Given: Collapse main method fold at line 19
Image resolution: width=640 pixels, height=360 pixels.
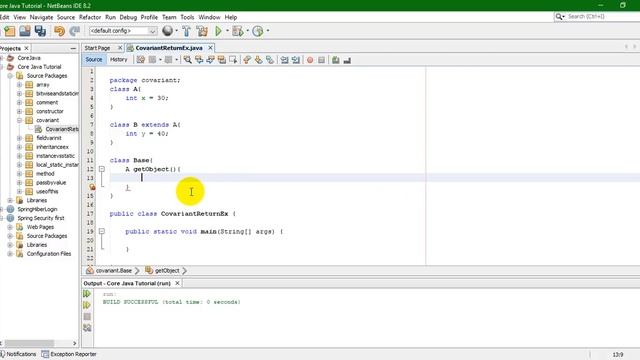Looking at the screenshot, I should tap(102, 231).
